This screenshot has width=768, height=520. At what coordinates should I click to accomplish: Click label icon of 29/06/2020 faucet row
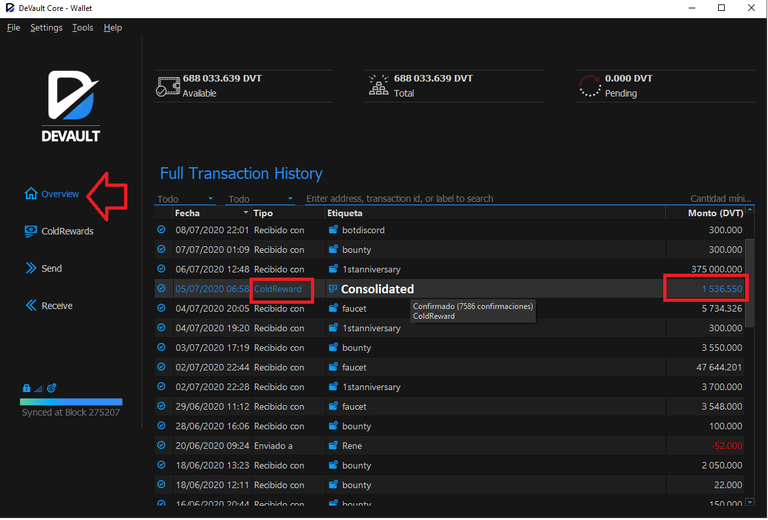click(333, 406)
